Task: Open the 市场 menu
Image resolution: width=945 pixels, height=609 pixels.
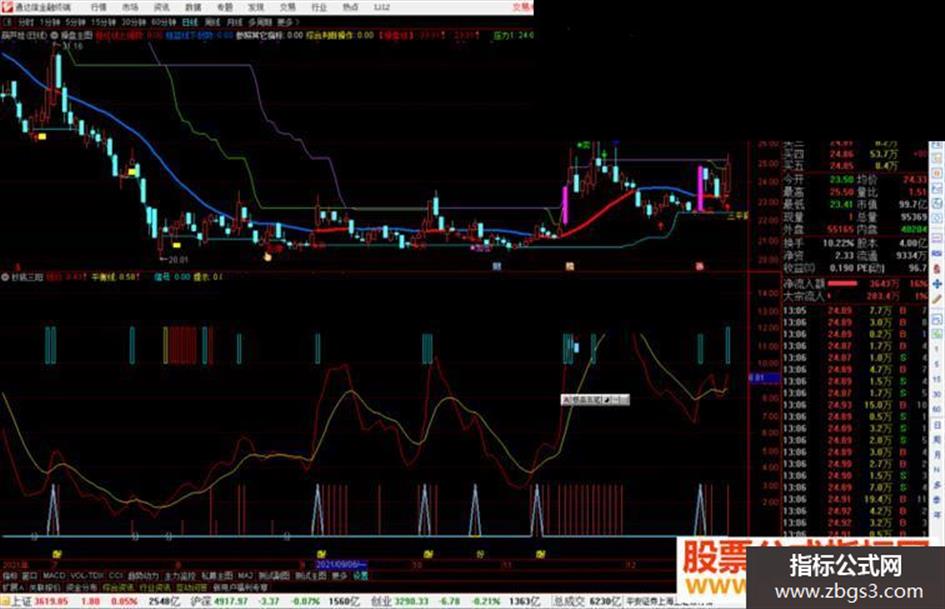Action: tap(130, 7)
